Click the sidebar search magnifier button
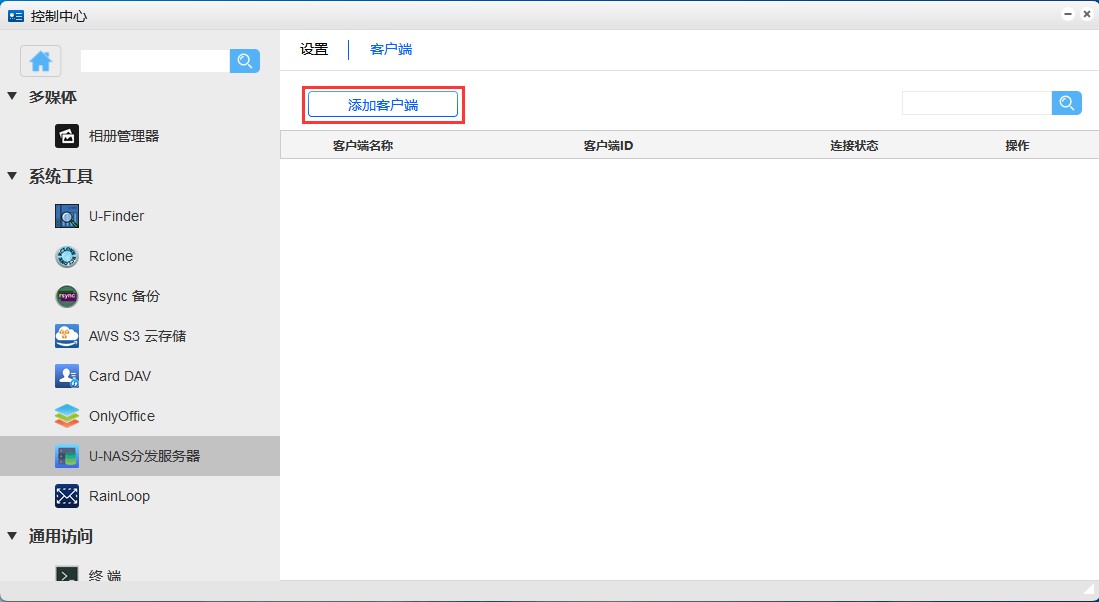1099x602 pixels. pos(245,61)
